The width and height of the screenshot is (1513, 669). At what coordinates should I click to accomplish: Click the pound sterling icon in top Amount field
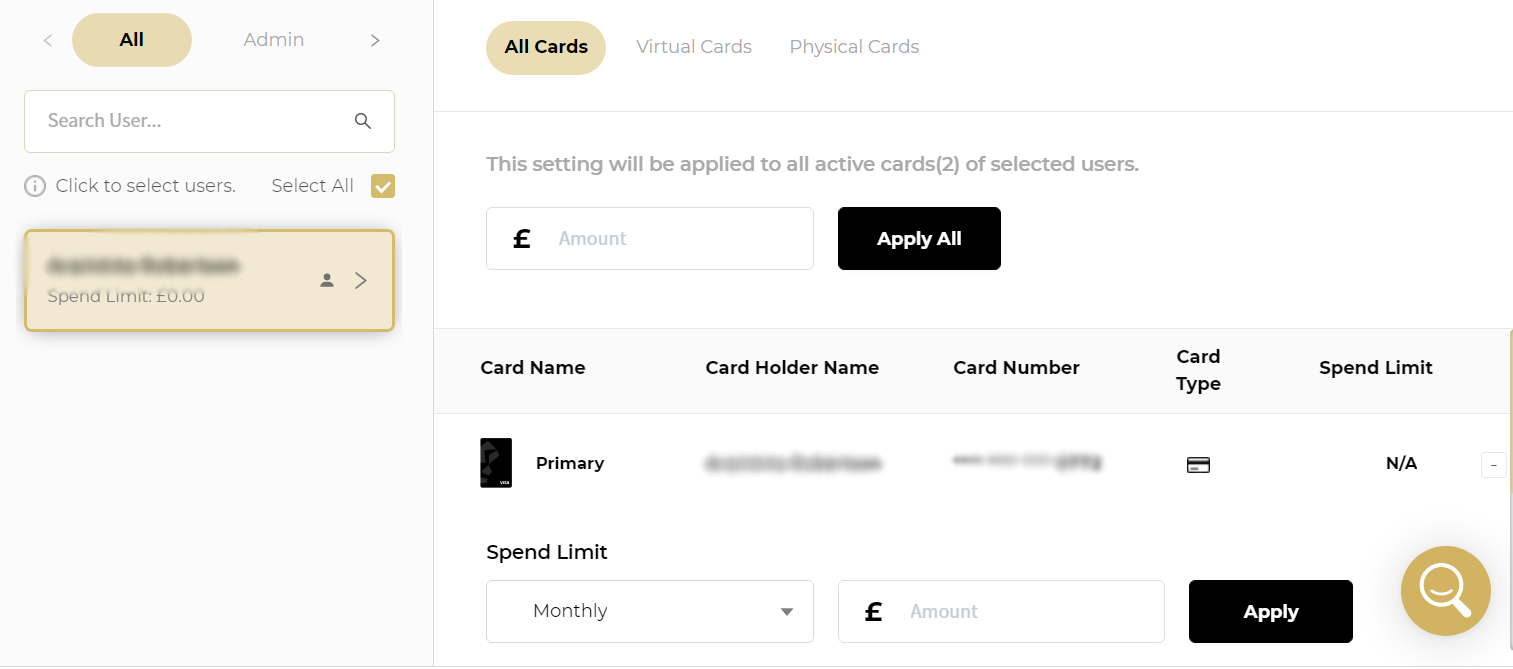[521, 238]
